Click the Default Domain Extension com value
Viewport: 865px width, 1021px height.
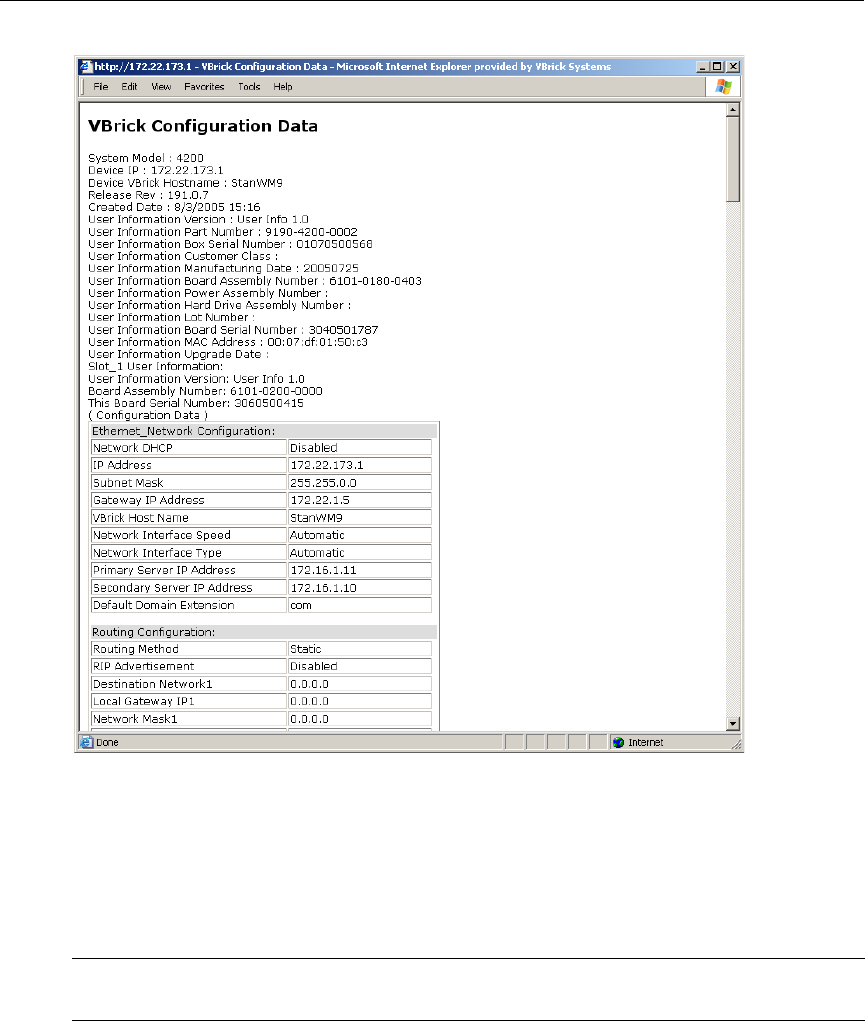point(360,605)
